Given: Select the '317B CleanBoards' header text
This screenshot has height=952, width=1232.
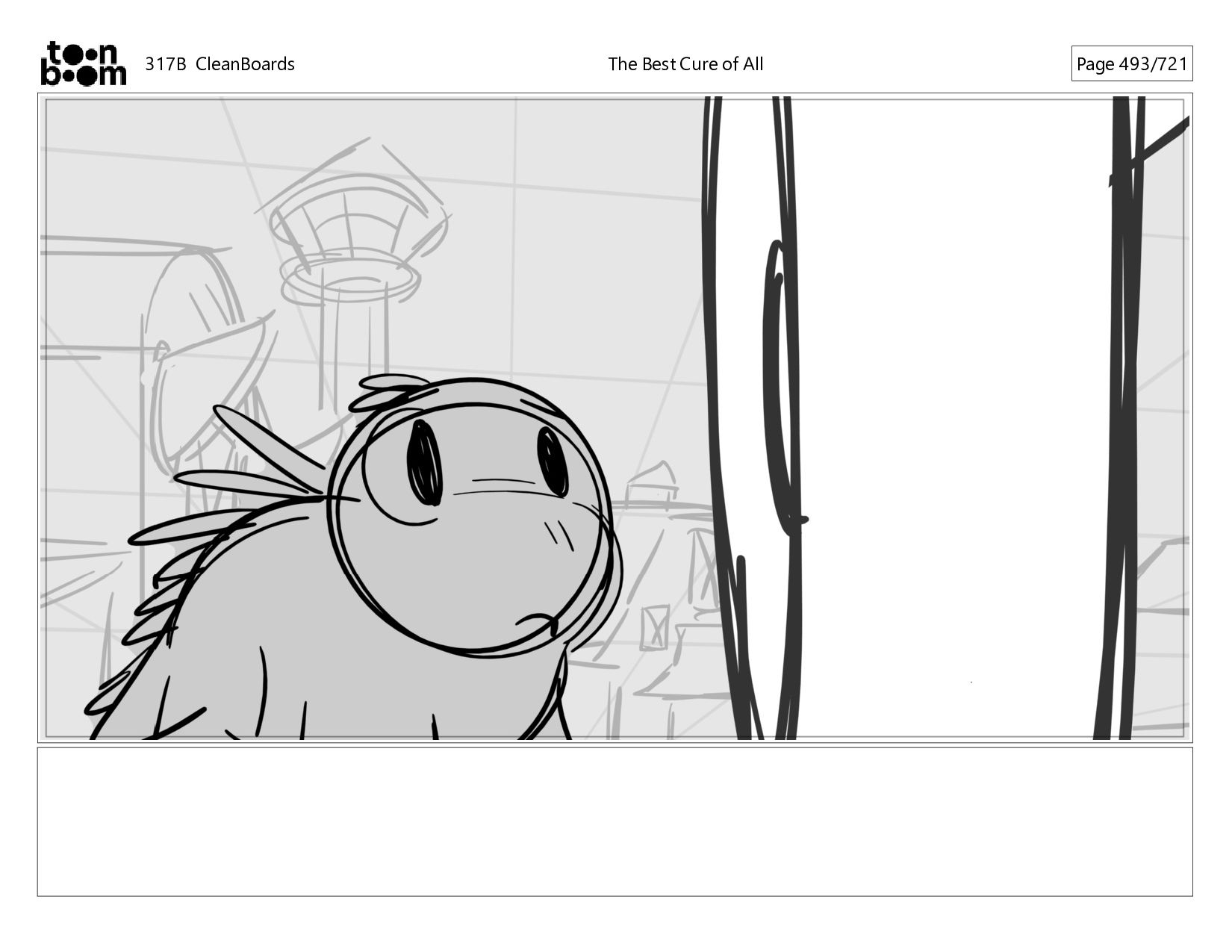Looking at the screenshot, I should [x=220, y=64].
